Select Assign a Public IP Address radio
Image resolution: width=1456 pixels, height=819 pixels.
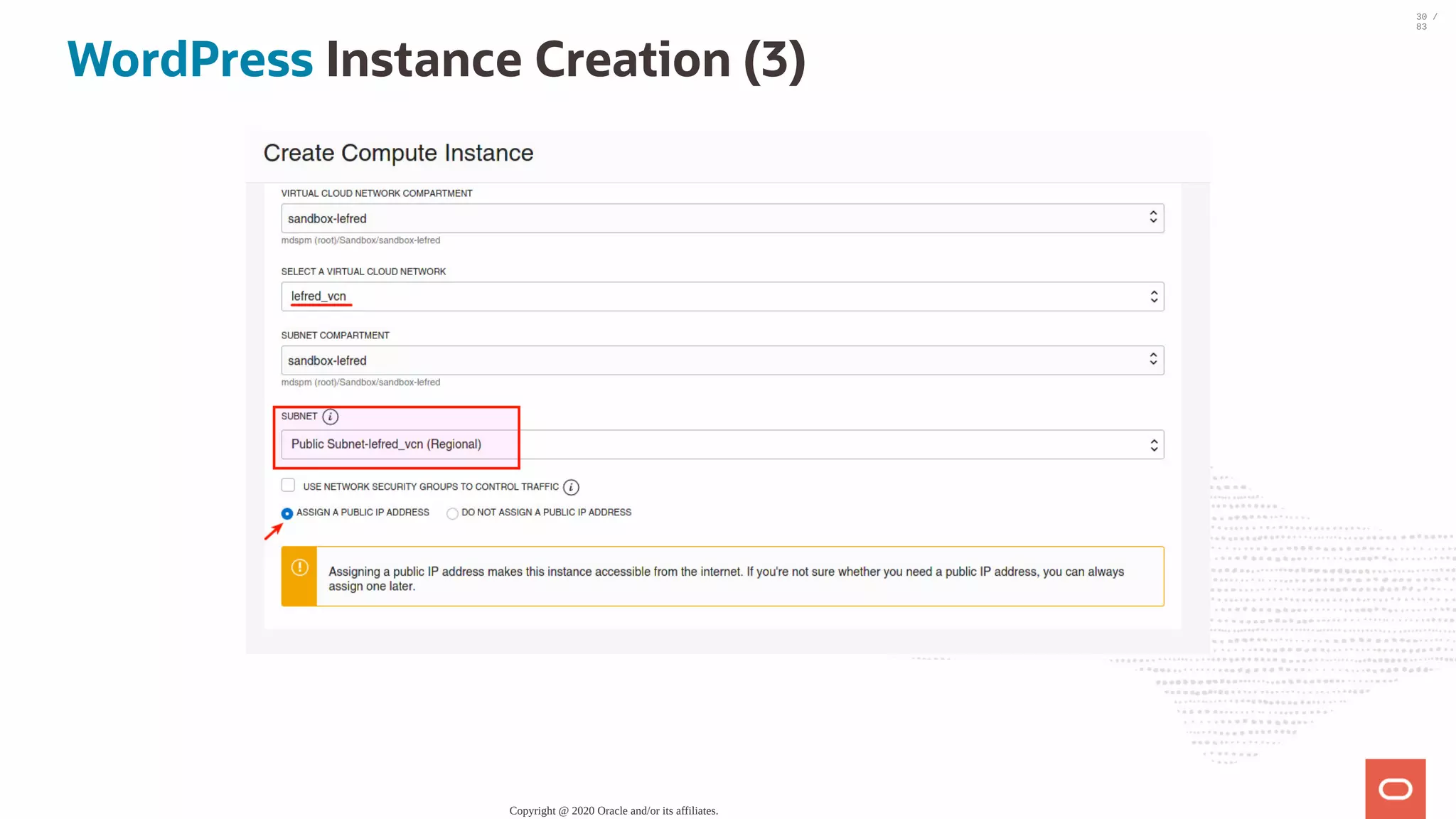[x=287, y=513]
